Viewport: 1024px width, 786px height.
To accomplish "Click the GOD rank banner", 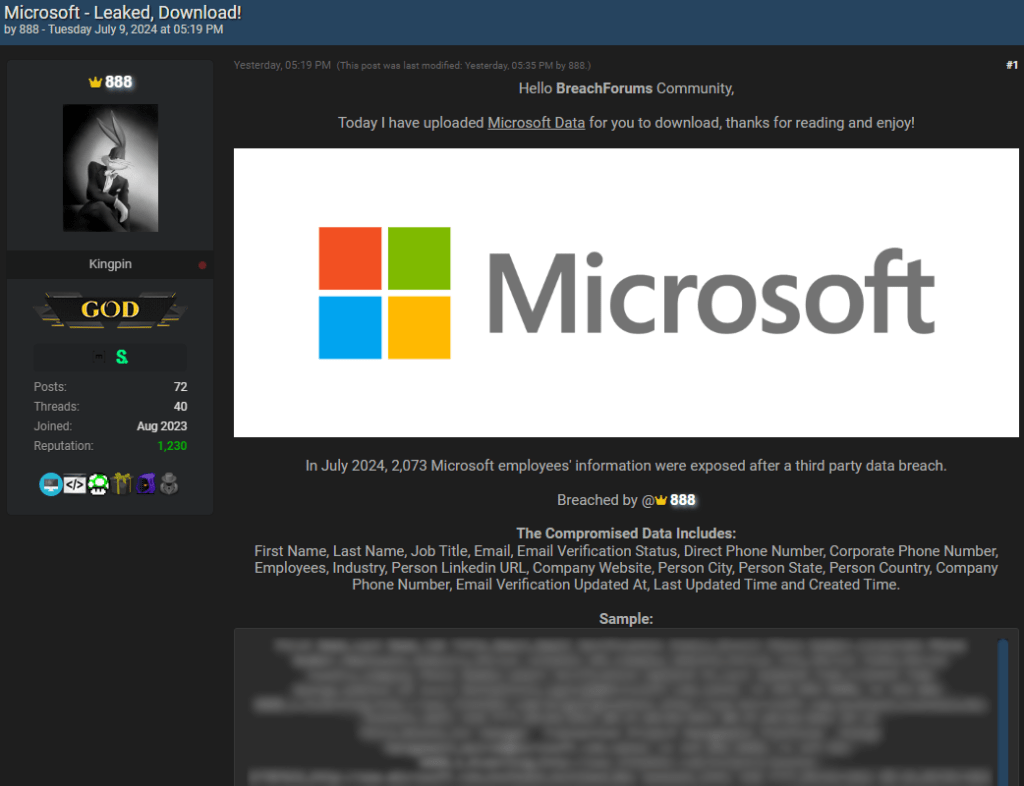I will pyautogui.click(x=110, y=309).
